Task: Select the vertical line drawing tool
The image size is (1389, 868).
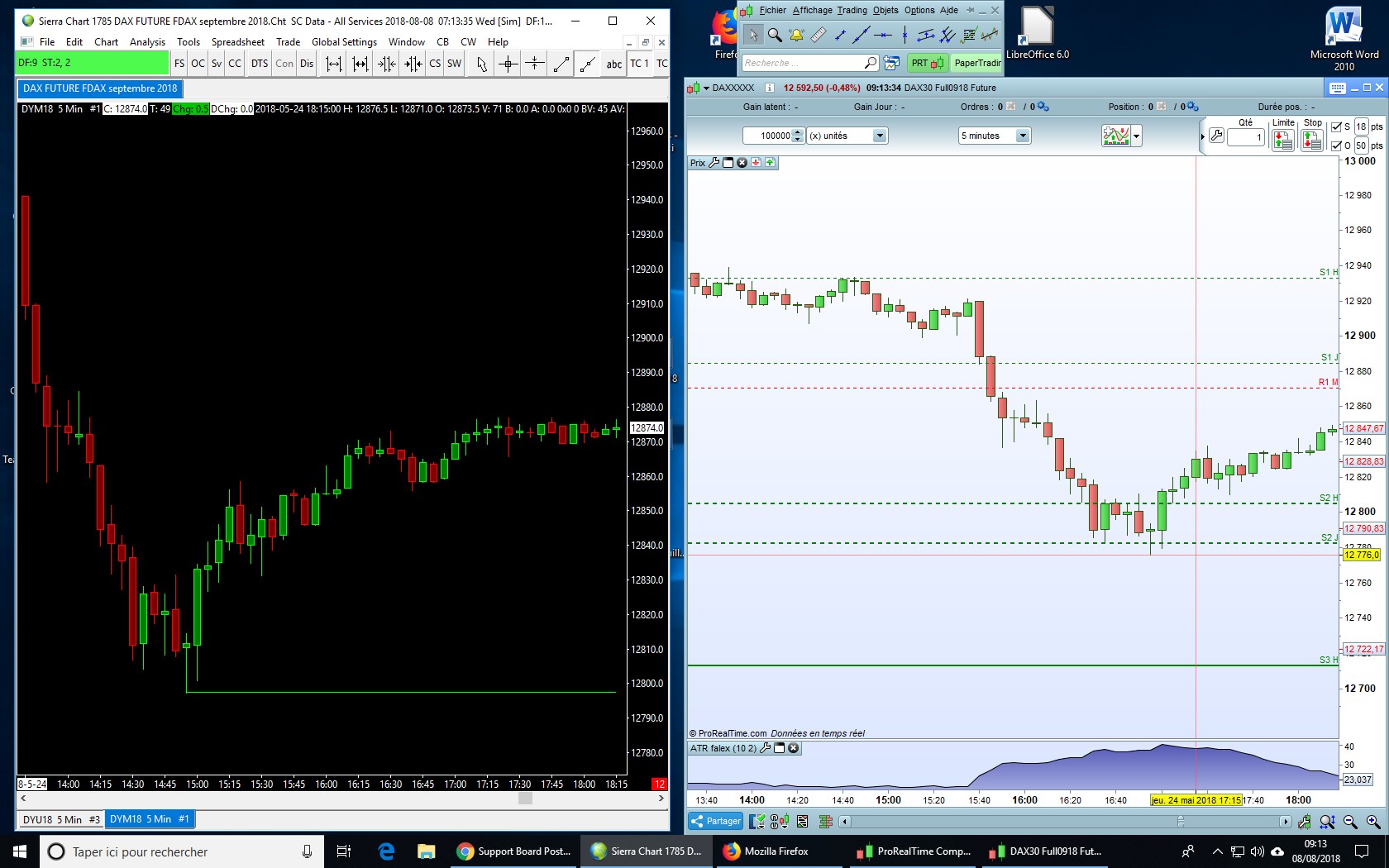Action: pyautogui.click(x=905, y=35)
